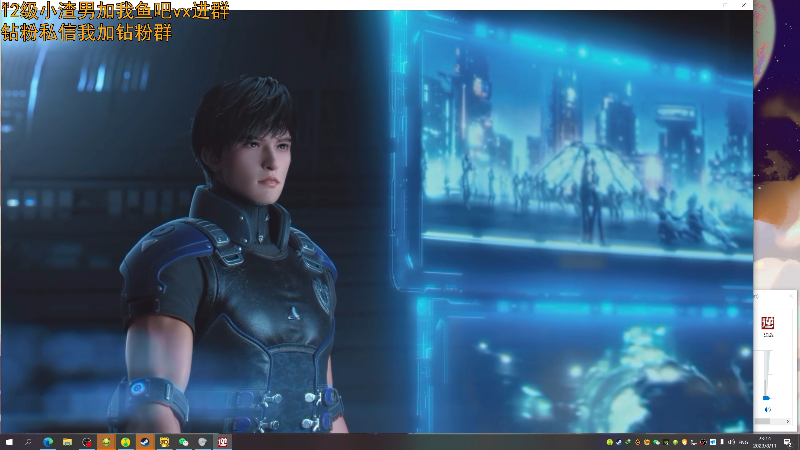This screenshot has width=800, height=450.
Task: Open the gray shield app in taskbar
Action: click(x=203, y=442)
